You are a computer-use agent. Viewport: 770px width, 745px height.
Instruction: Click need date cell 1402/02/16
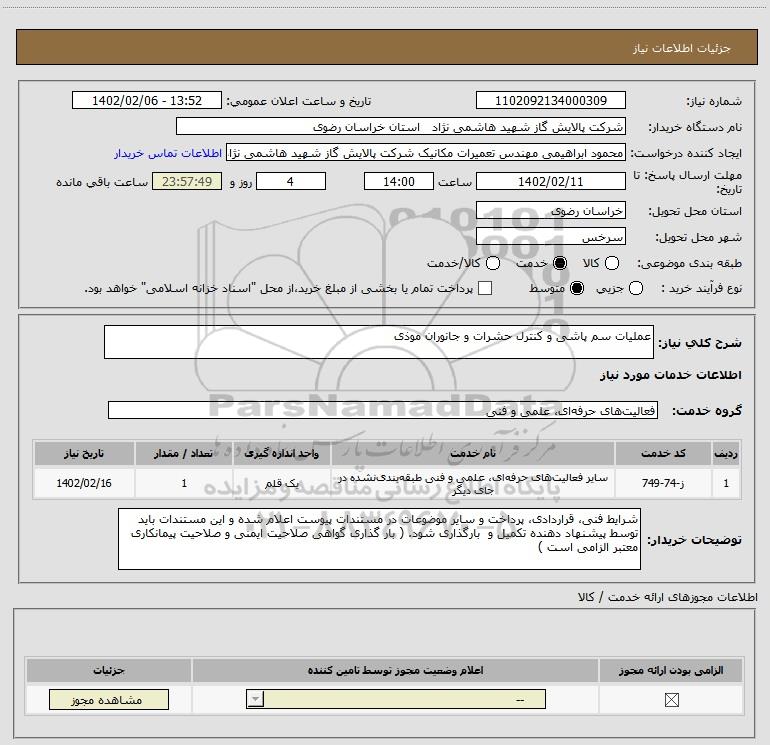pos(84,483)
